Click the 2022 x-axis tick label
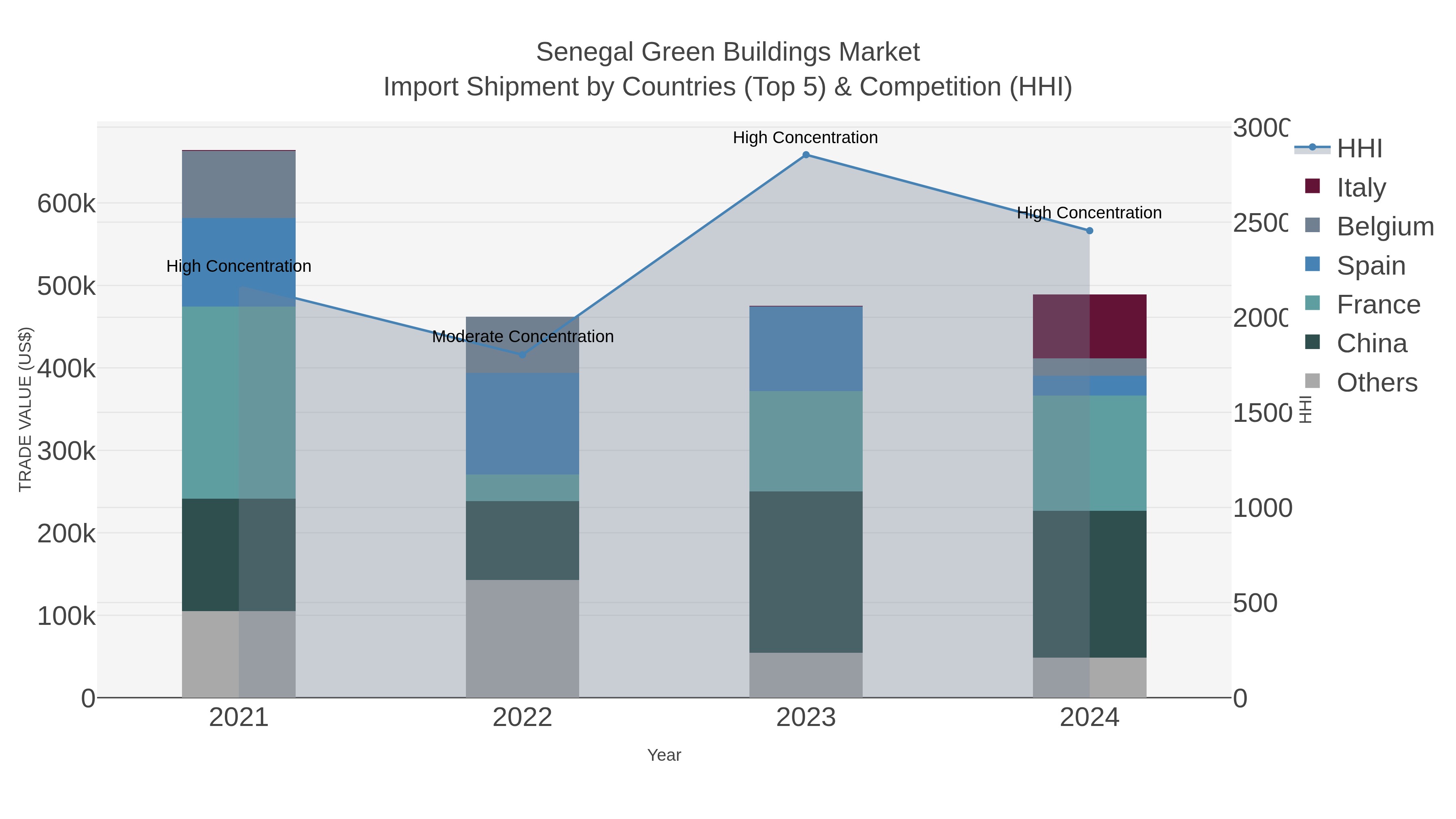Screen dimensions: 1456x819 pyautogui.click(x=522, y=718)
